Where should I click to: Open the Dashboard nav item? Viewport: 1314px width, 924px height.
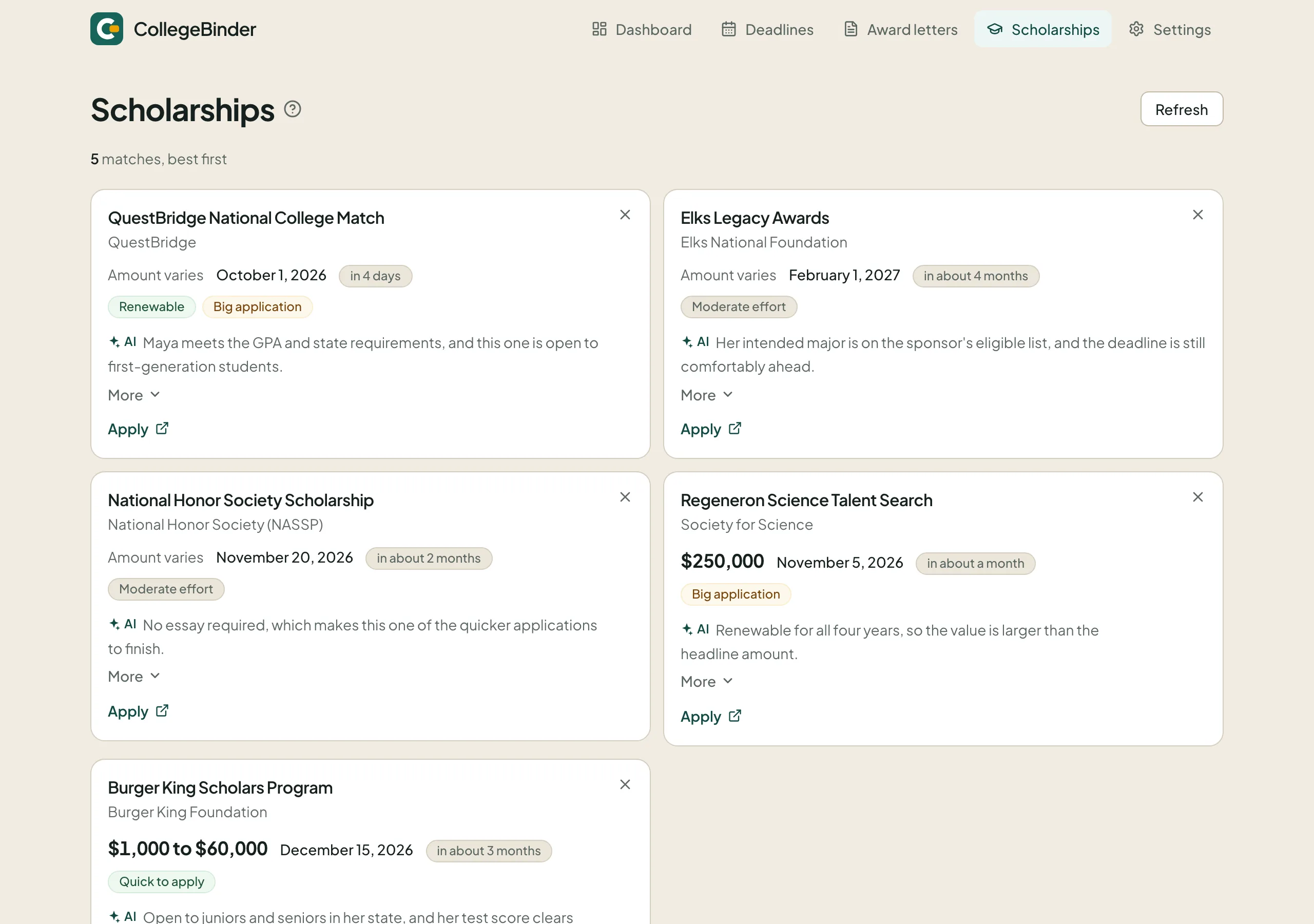tap(642, 29)
